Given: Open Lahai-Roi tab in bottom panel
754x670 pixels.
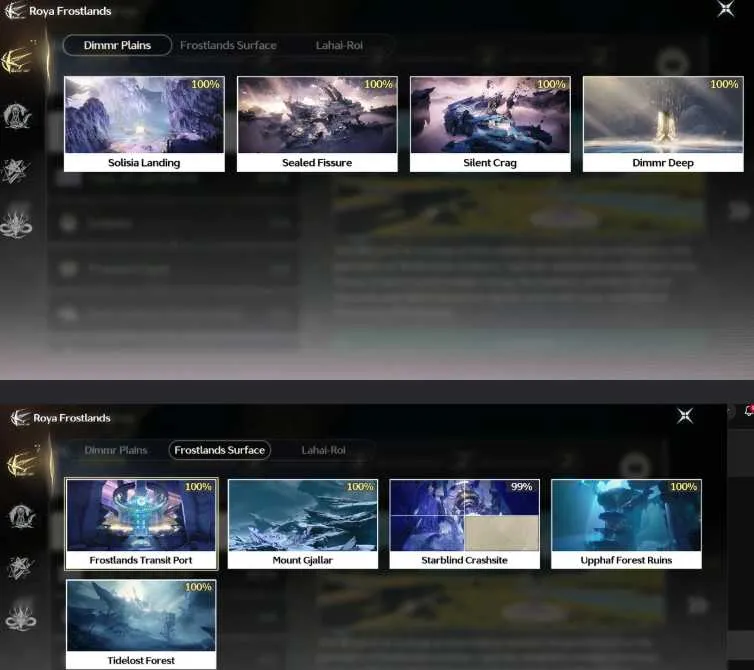Looking at the screenshot, I should (323, 450).
